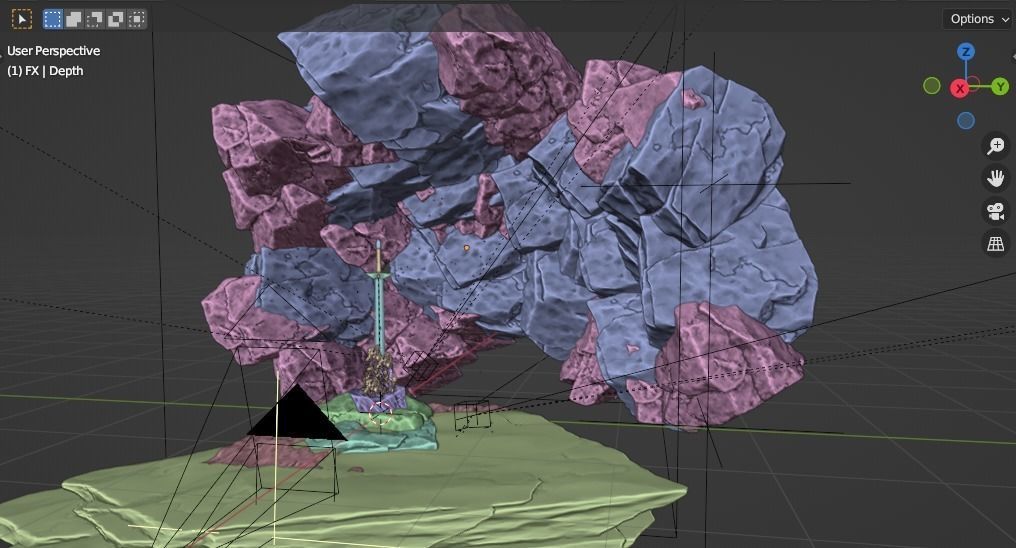1016x548 pixels.
Task: Click the unlabeled blue negative Z gizmo circle
Action: click(x=965, y=120)
